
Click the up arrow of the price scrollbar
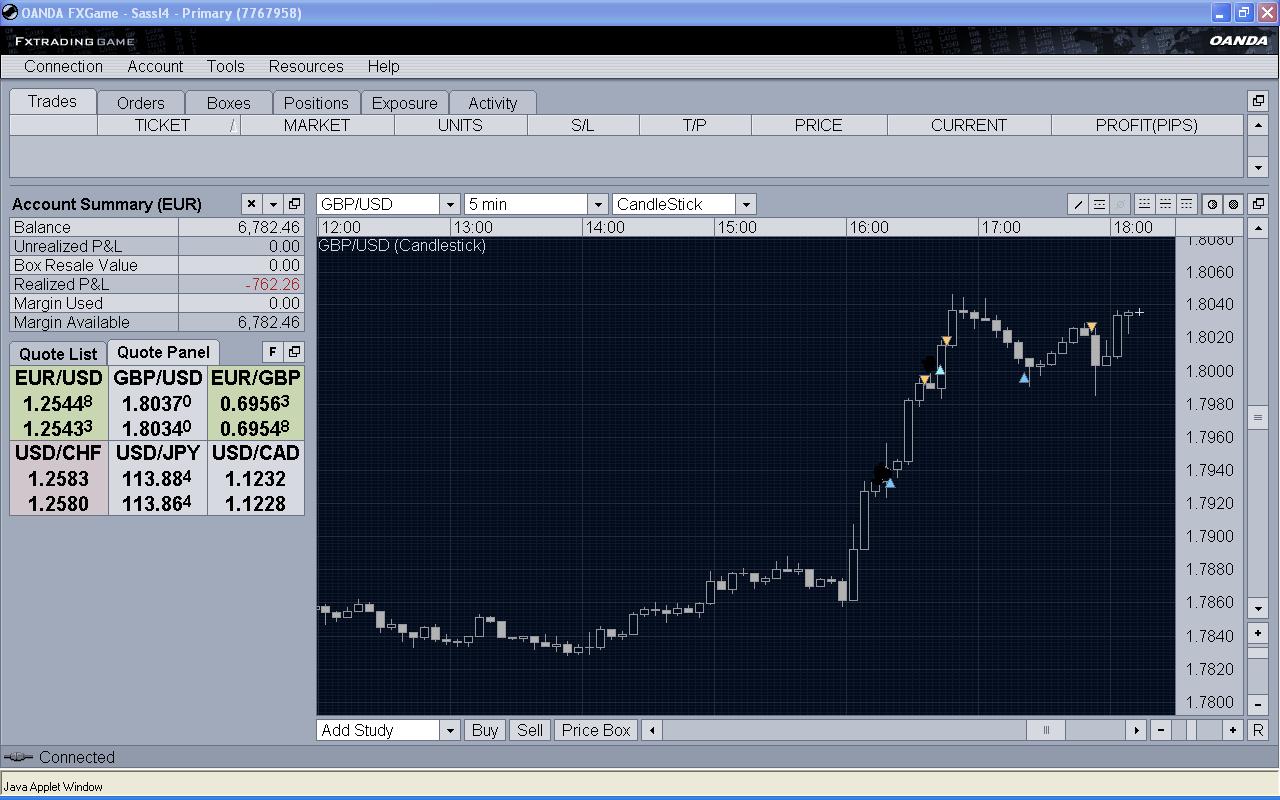point(1258,228)
